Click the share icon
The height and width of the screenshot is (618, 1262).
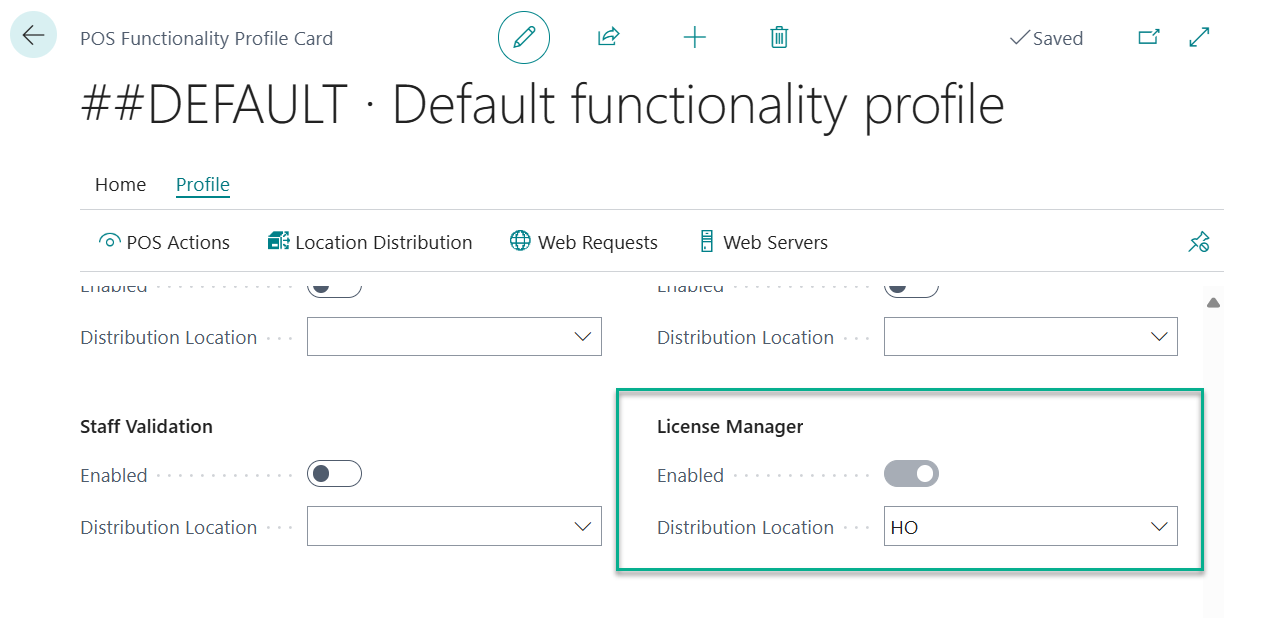click(608, 38)
